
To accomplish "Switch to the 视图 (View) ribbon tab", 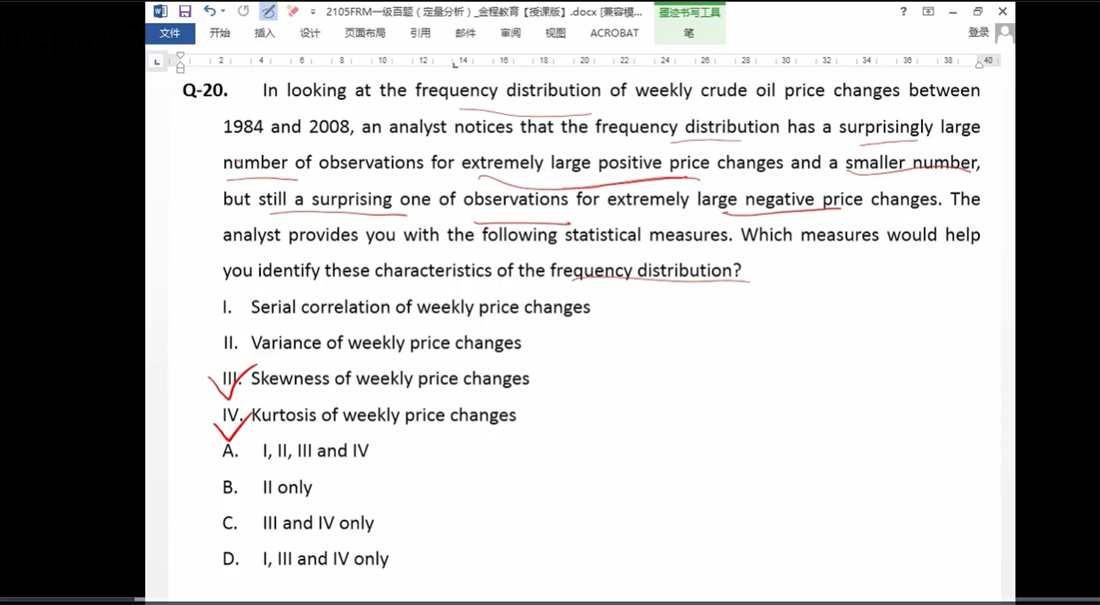I will click(555, 33).
